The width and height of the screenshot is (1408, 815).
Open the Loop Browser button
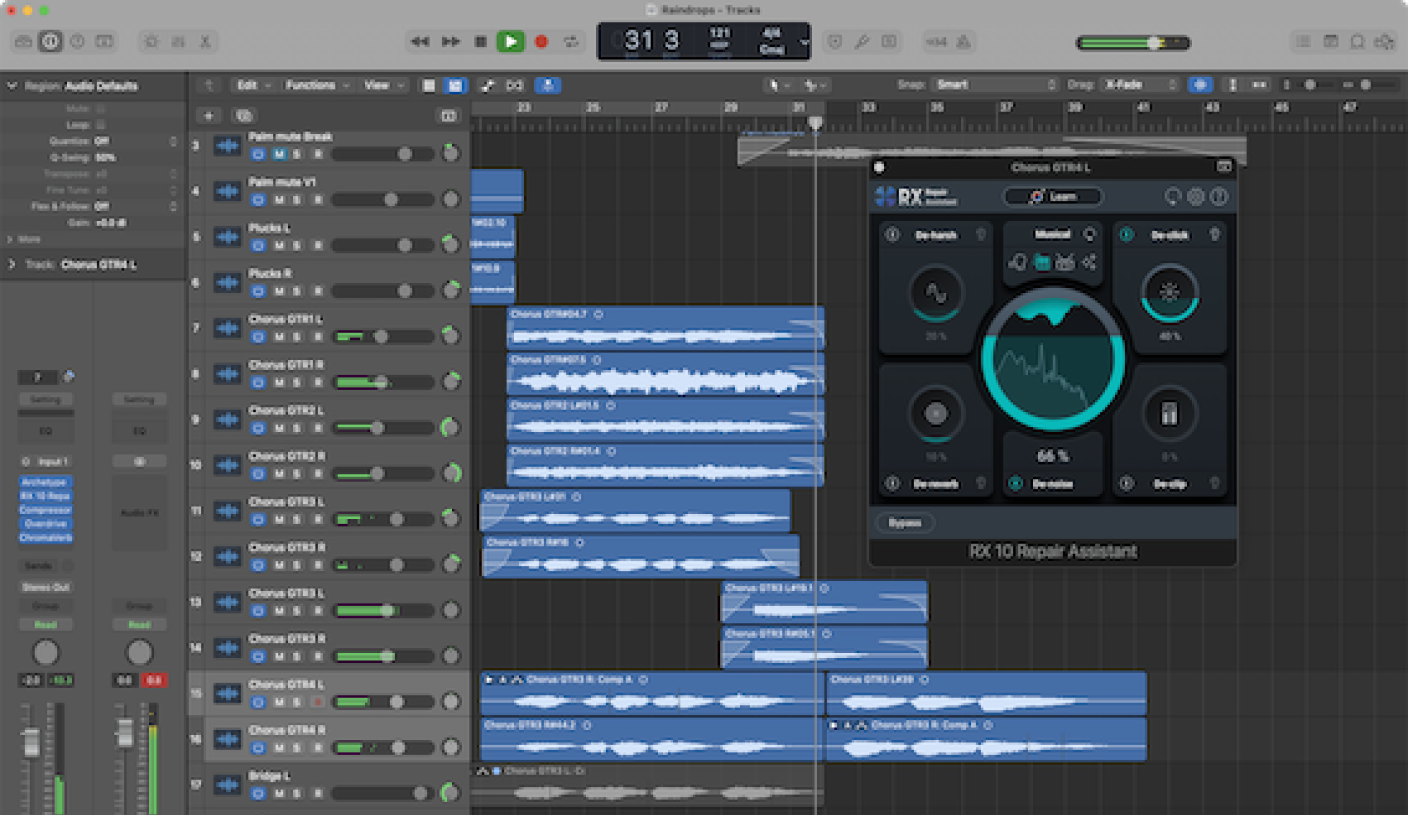click(1357, 42)
